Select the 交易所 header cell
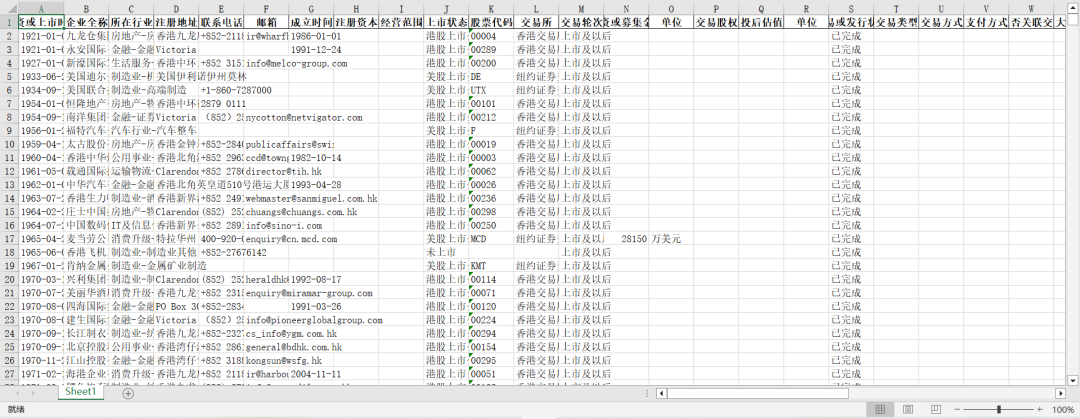This screenshot has height=419, width=1080. (x=536, y=22)
